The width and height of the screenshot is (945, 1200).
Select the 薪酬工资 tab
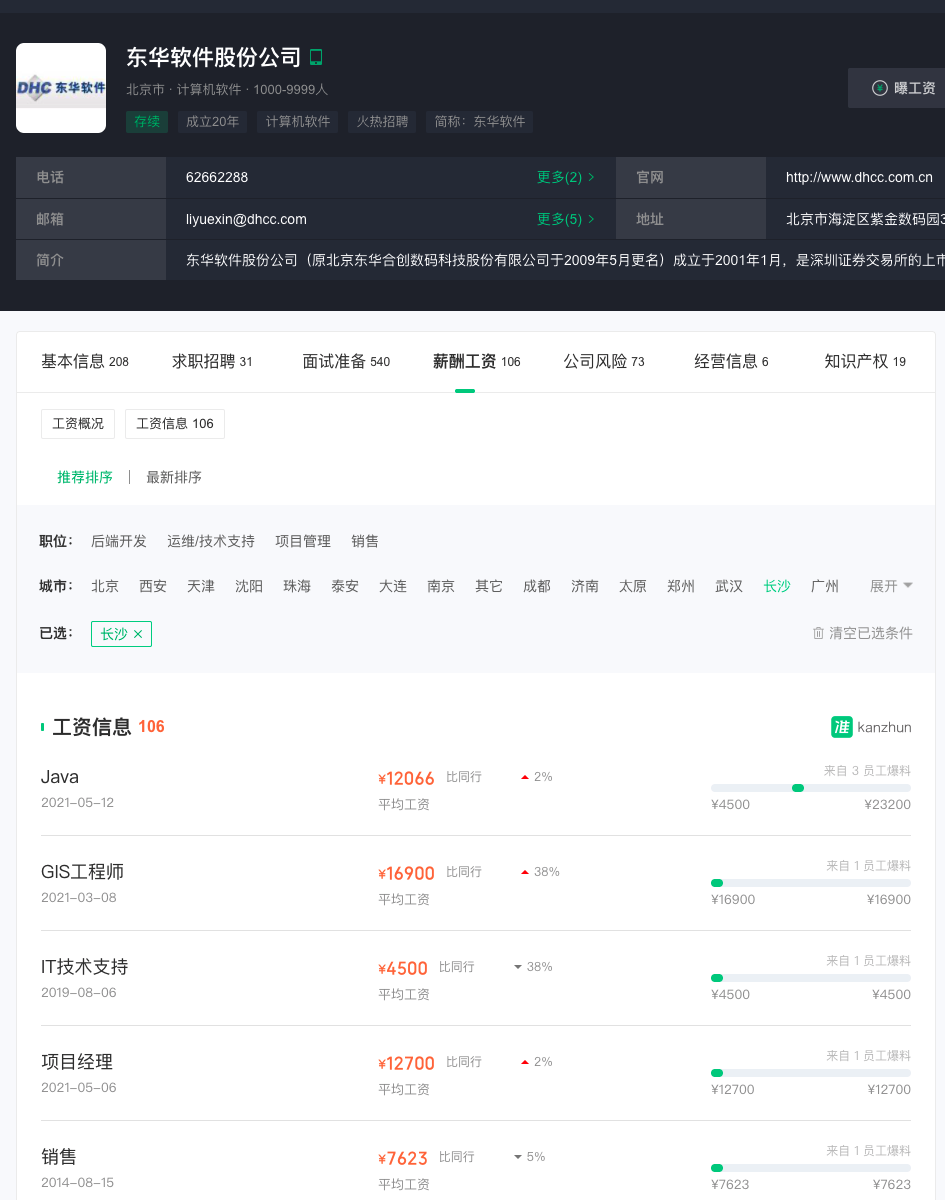point(477,362)
